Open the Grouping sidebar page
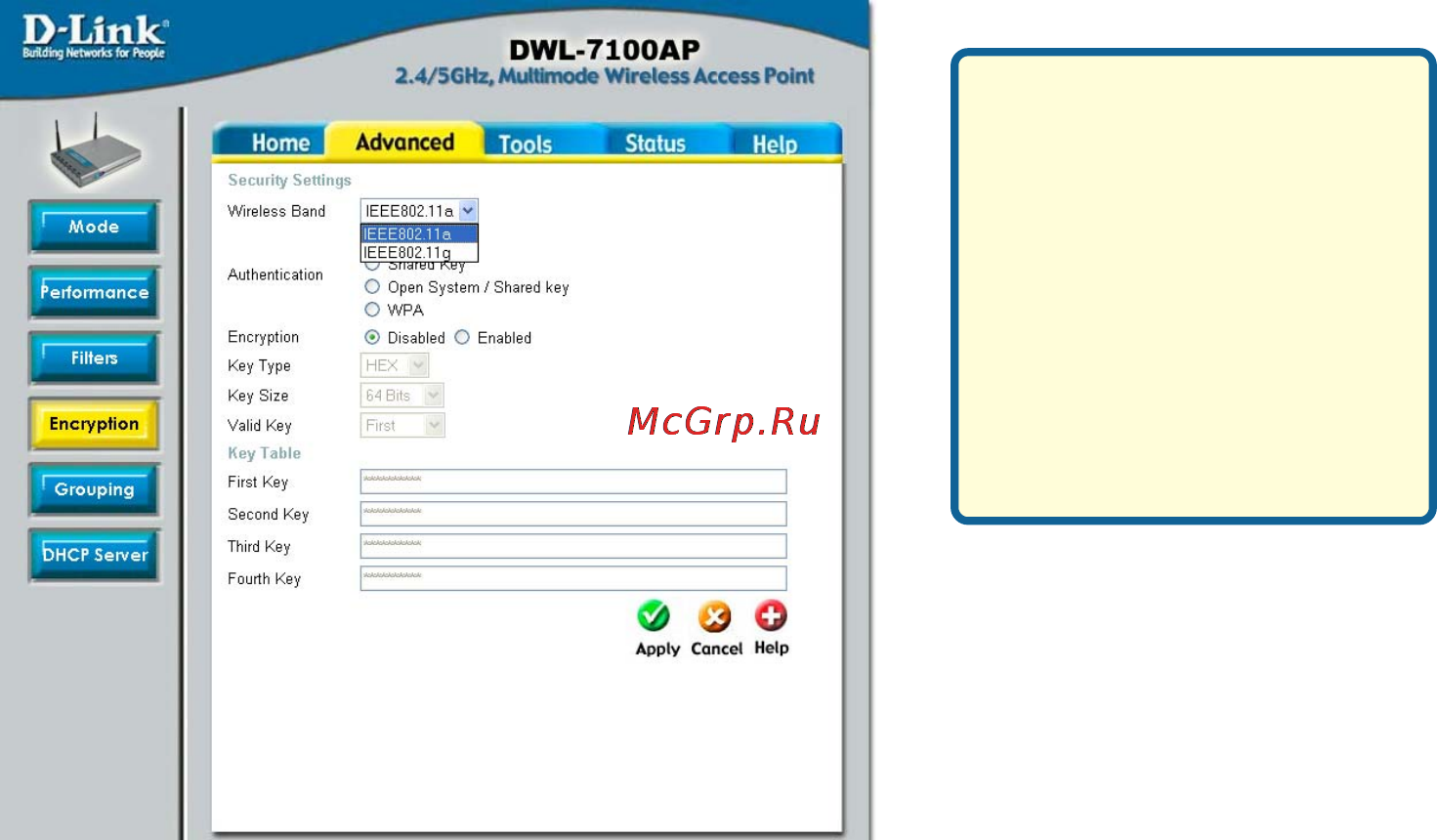 tap(94, 489)
